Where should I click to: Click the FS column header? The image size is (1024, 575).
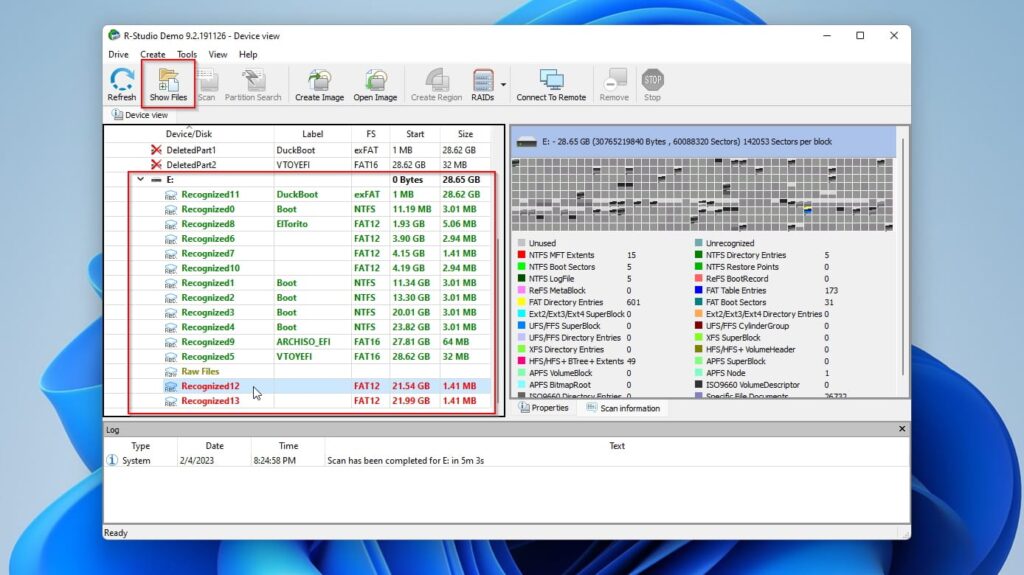click(370, 134)
